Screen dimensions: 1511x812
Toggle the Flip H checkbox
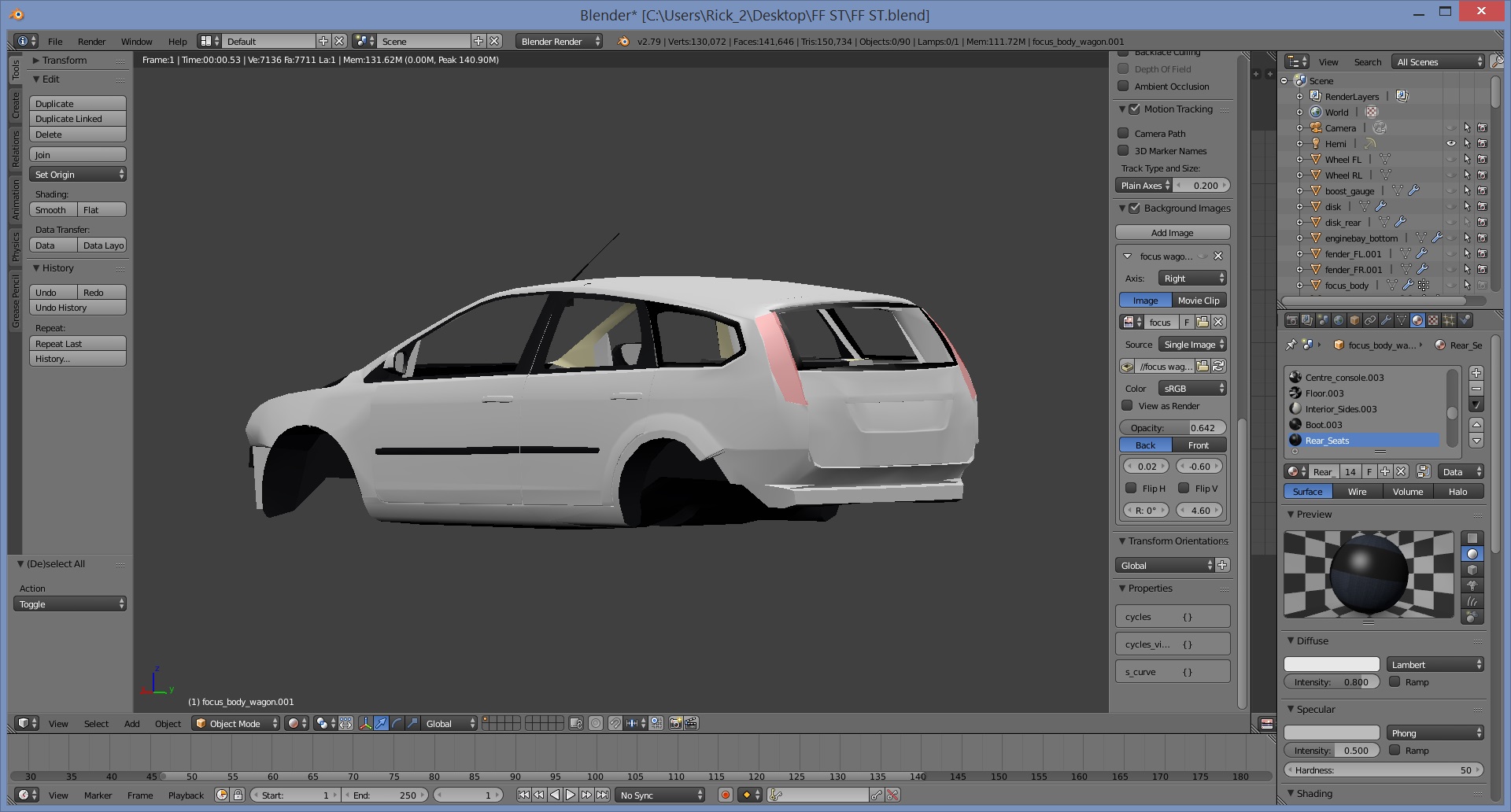click(x=1131, y=488)
